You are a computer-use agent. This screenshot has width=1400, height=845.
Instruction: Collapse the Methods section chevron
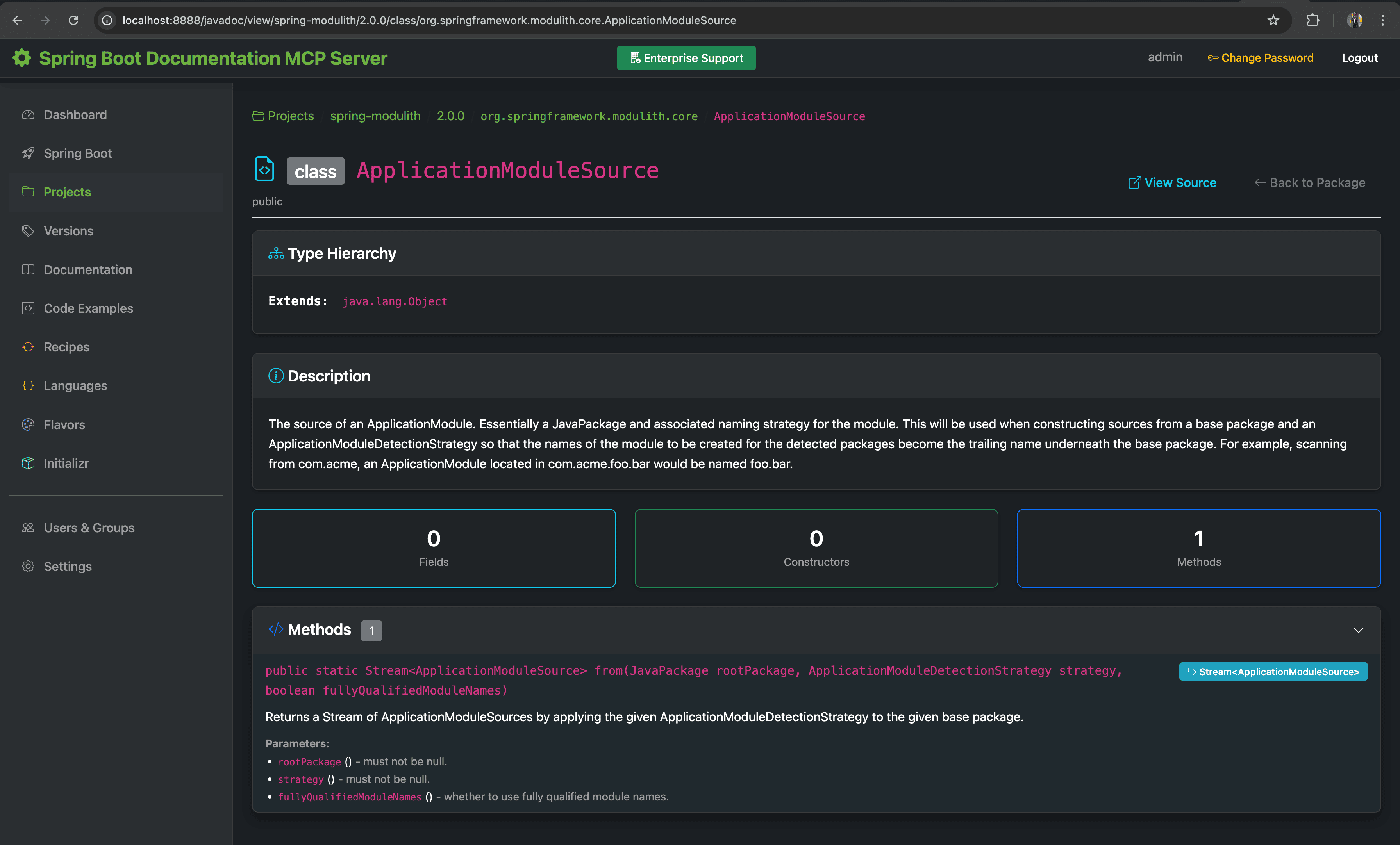1358,630
